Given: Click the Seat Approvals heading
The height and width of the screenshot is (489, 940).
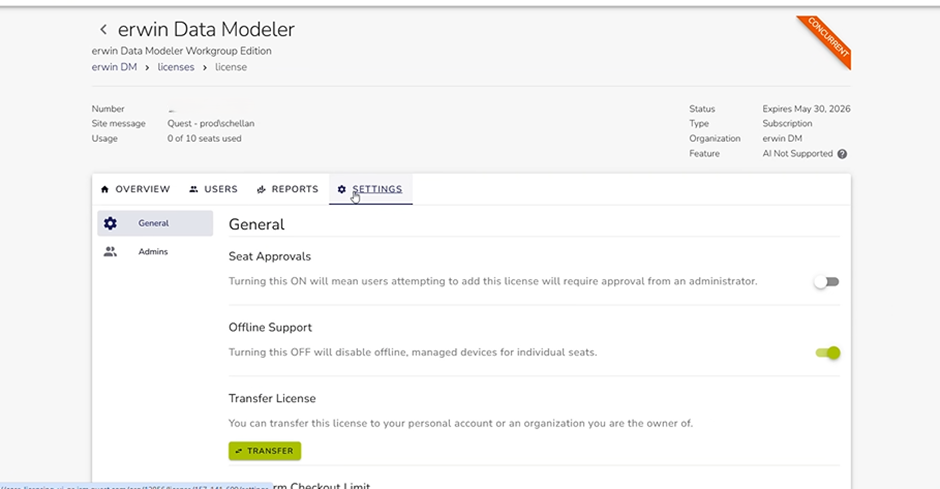Looking at the screenshot, I should [270, 256].
